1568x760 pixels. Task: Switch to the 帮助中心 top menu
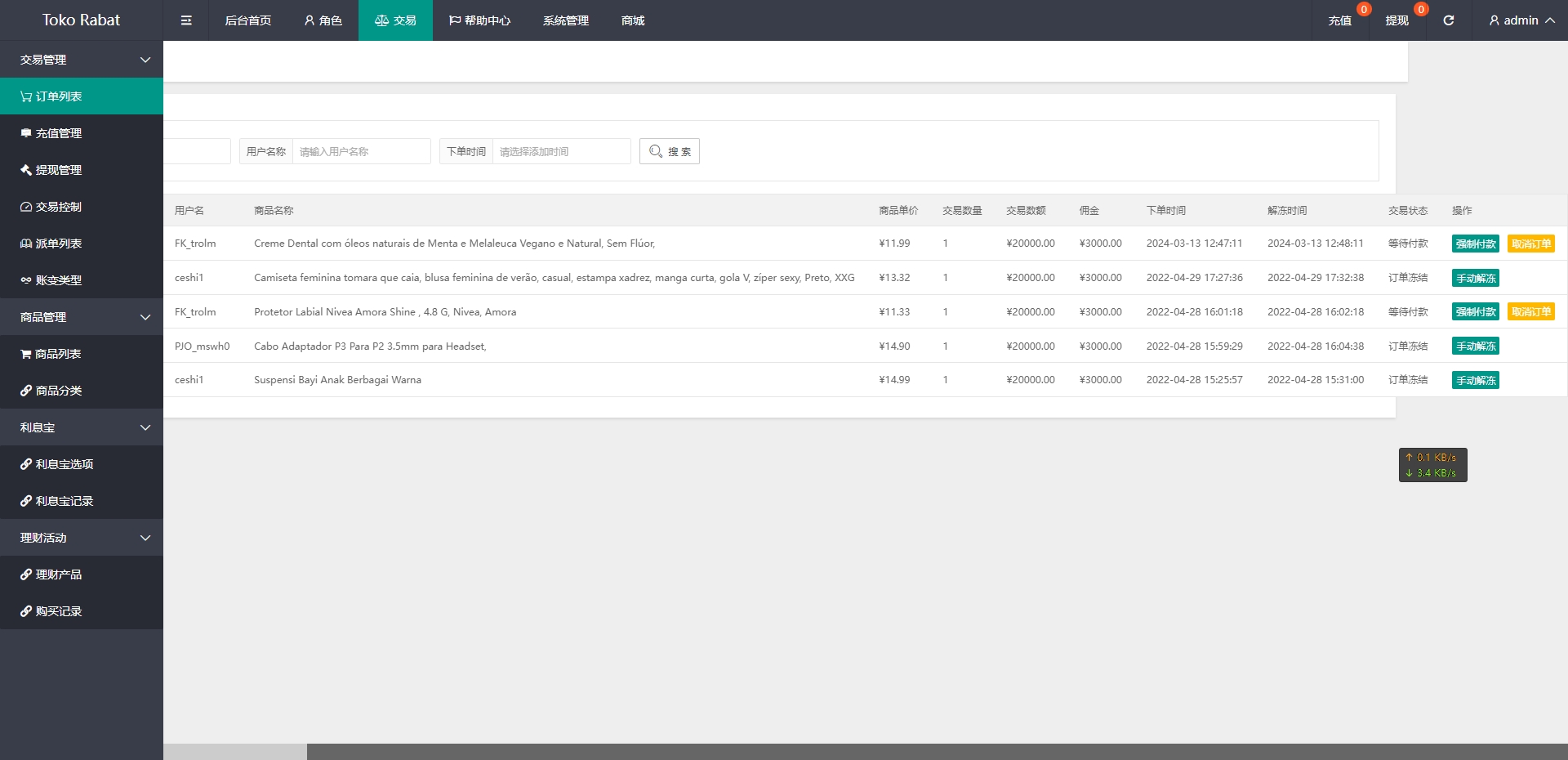pyautogui.click(x=479, y=20)
